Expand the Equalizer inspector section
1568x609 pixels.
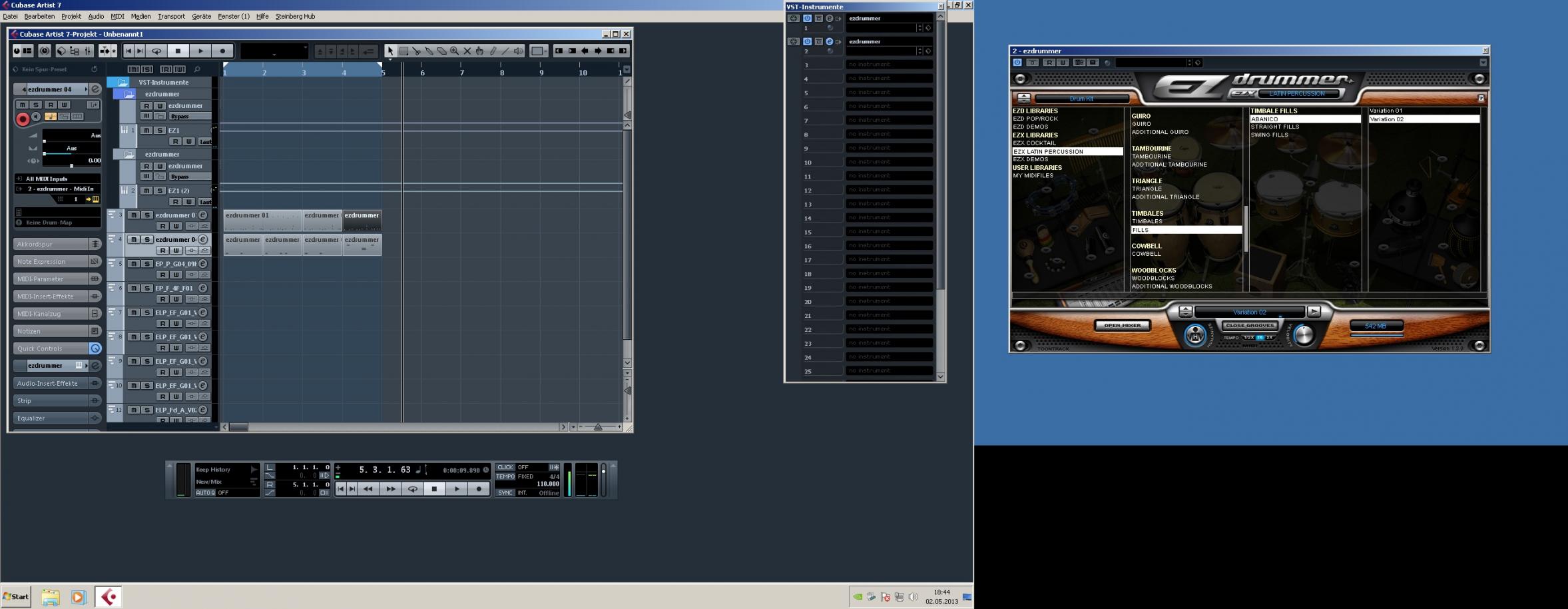coord(52,418)
